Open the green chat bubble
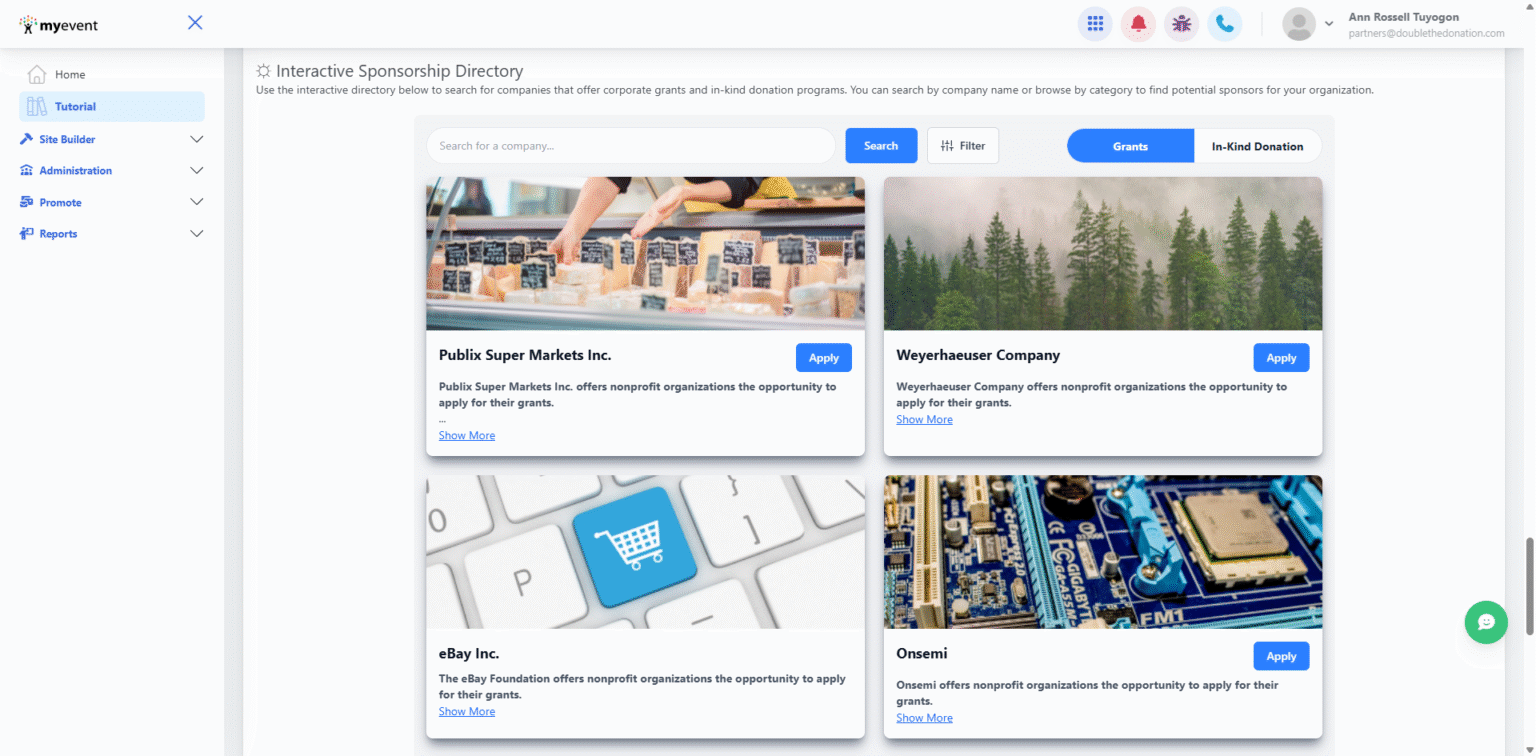Image resolution: width=1536 pixels, height=756 pixels. coord(1486,622)
